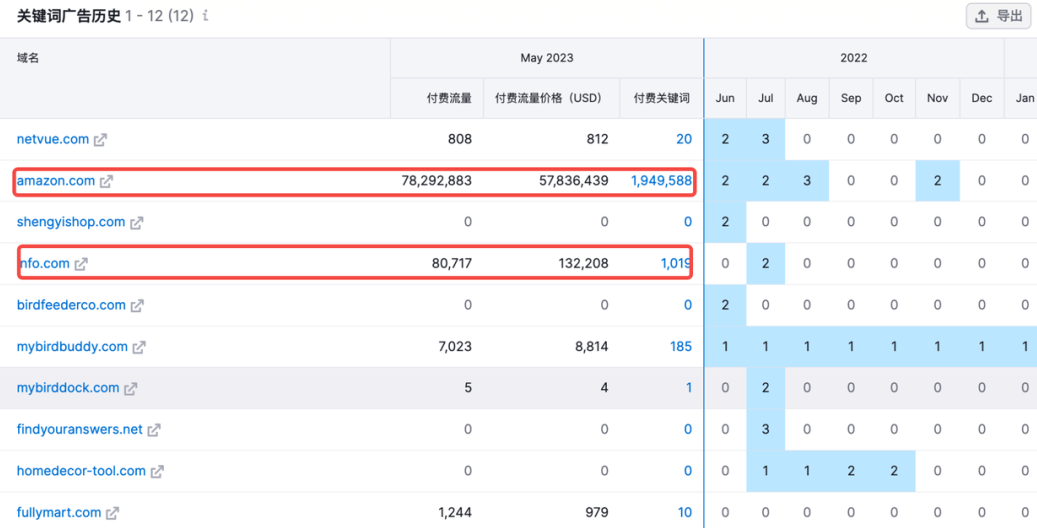Click external link icon beside shengyishop.com
The image size is (1037, 528).
click(136, 223)
